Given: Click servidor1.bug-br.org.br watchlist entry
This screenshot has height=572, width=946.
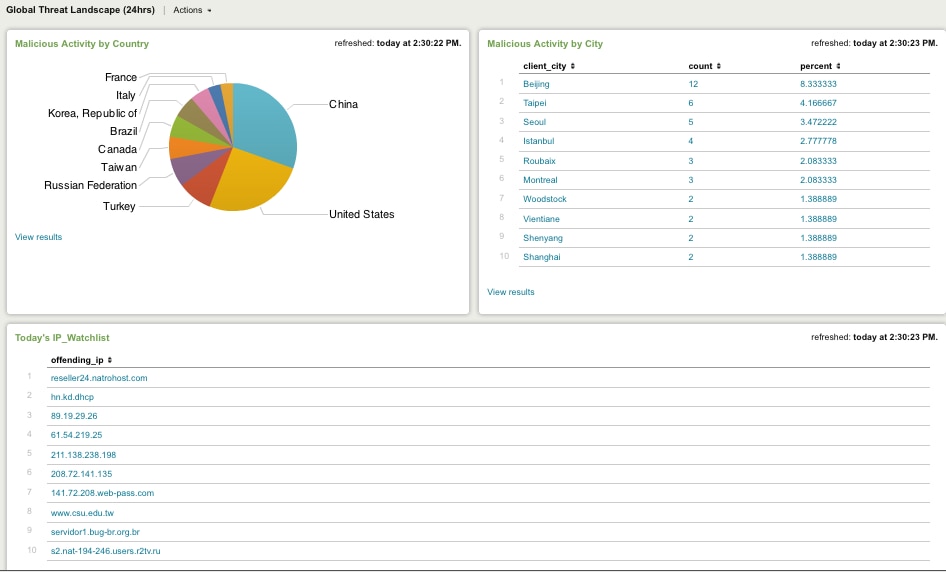Looking at the screenshot, I should (x=95, y=532).
